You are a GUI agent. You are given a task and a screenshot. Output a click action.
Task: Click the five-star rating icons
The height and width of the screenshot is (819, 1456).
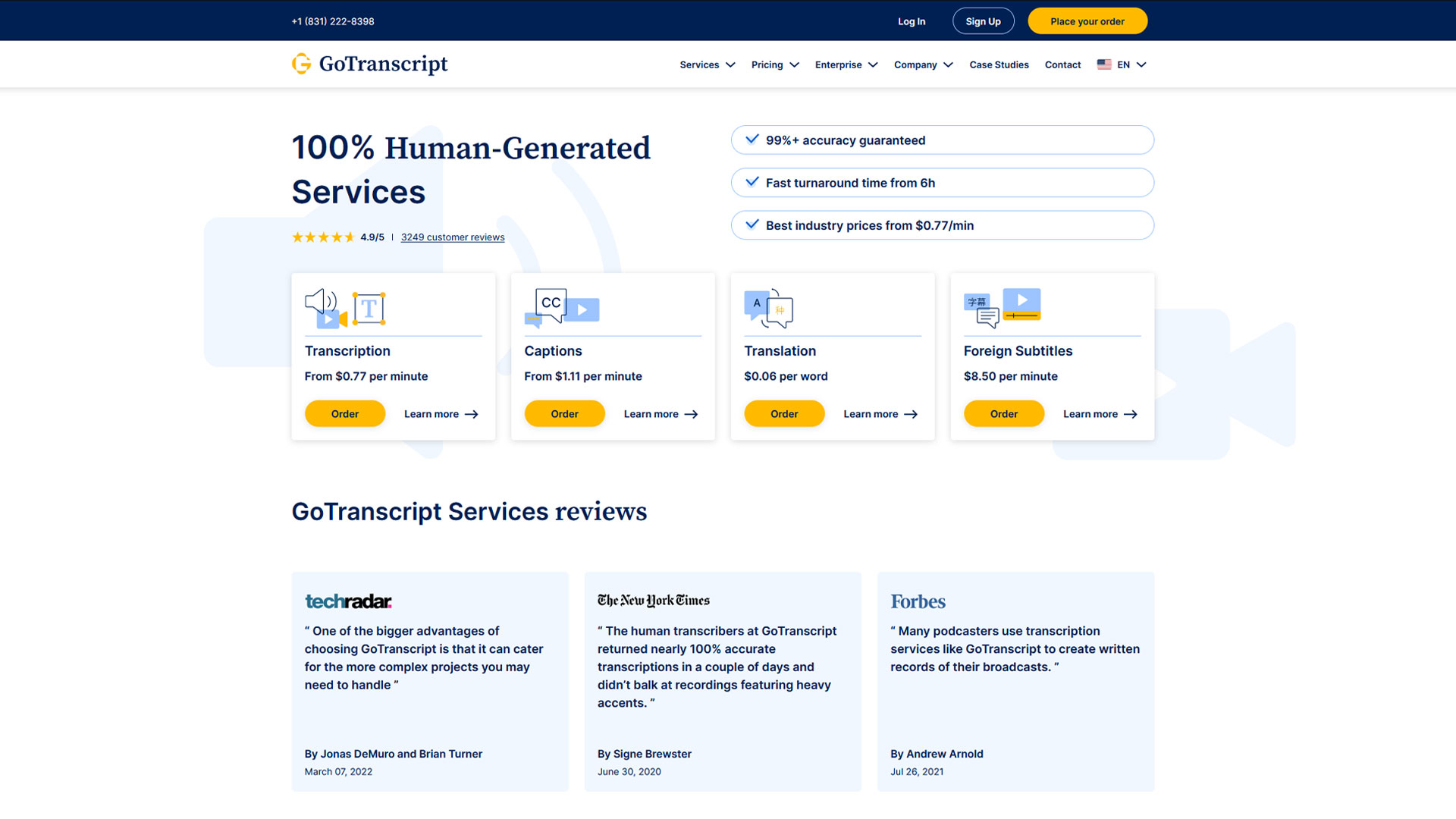(323, 237)
